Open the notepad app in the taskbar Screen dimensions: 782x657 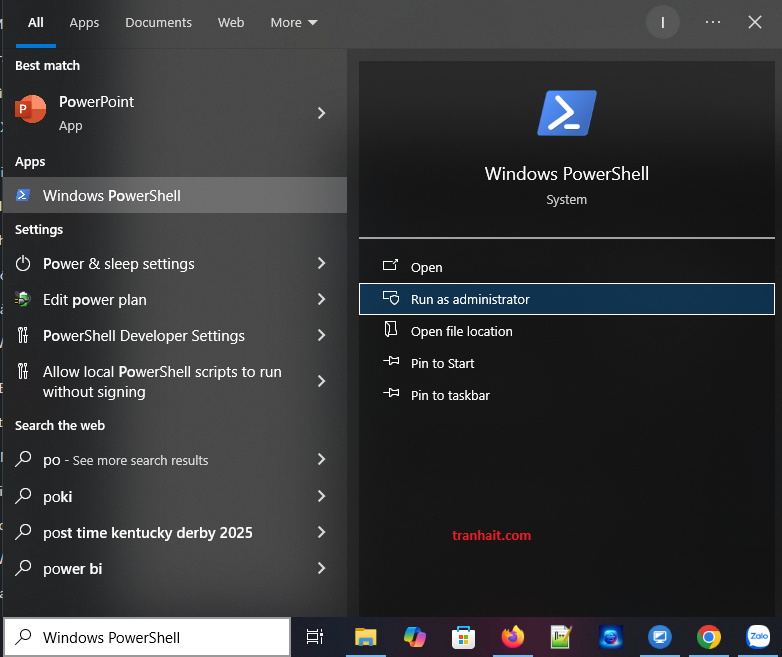pyautogui.click(x=561, y=637)
